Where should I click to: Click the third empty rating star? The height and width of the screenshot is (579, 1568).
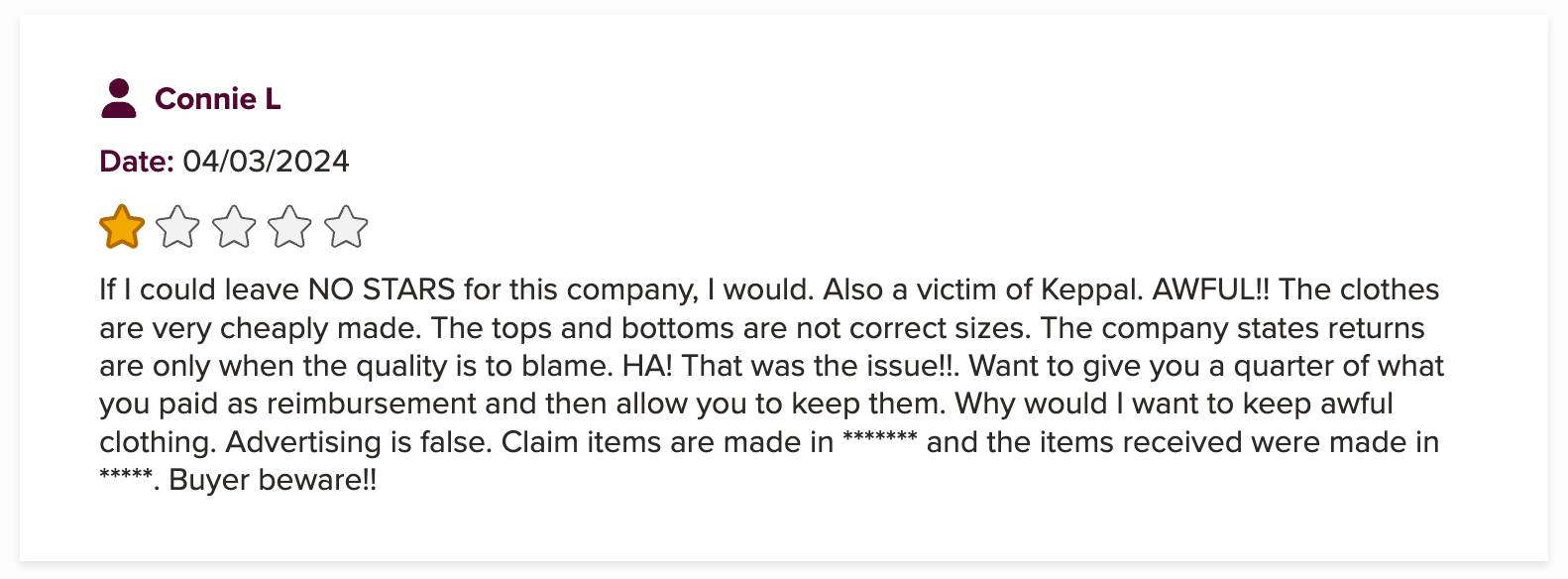tap(234, 227)
